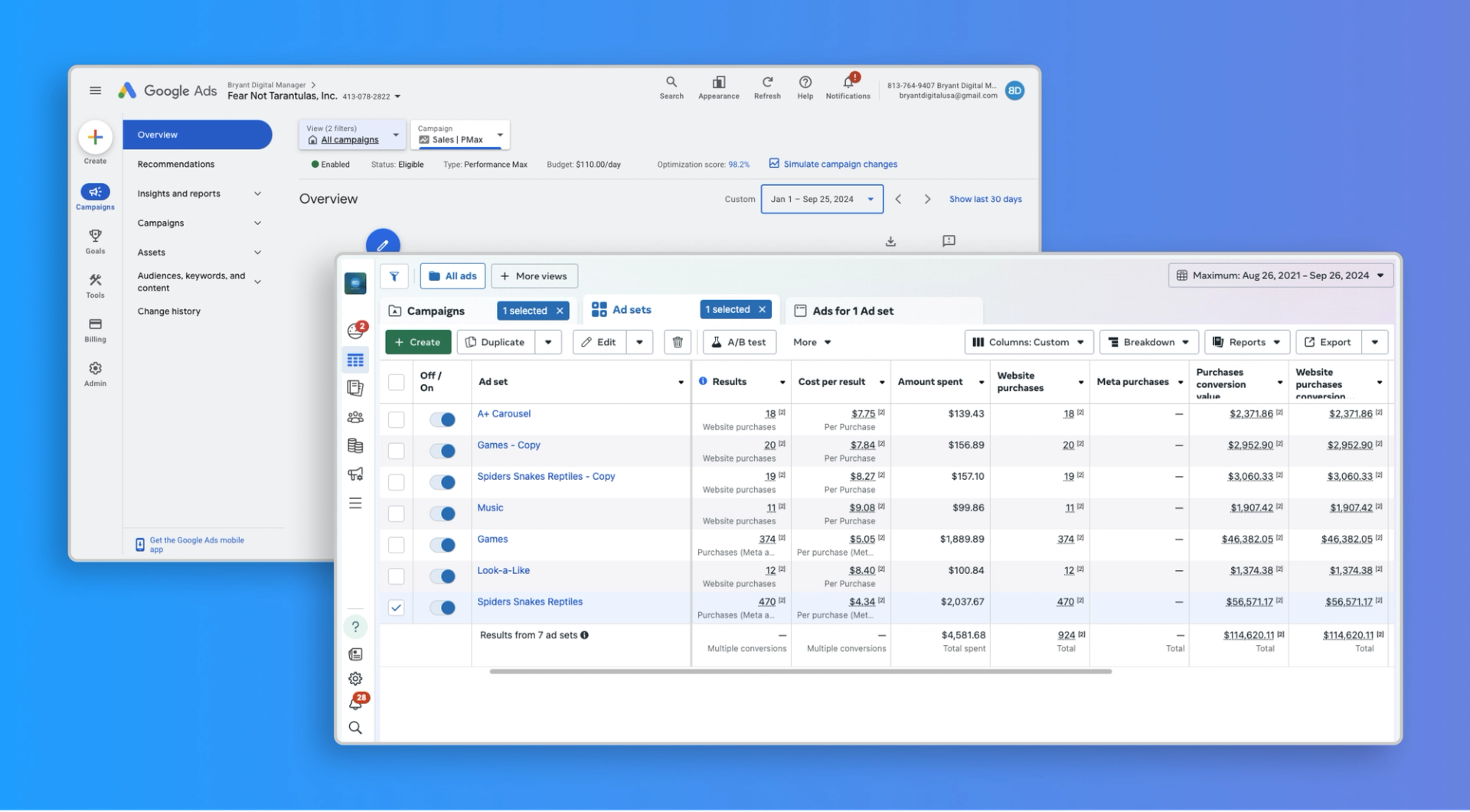Open the Audiences people icon in Meta sidebar
The image size is (1470, 812).
pyautogui.click(x=355, y=417)
